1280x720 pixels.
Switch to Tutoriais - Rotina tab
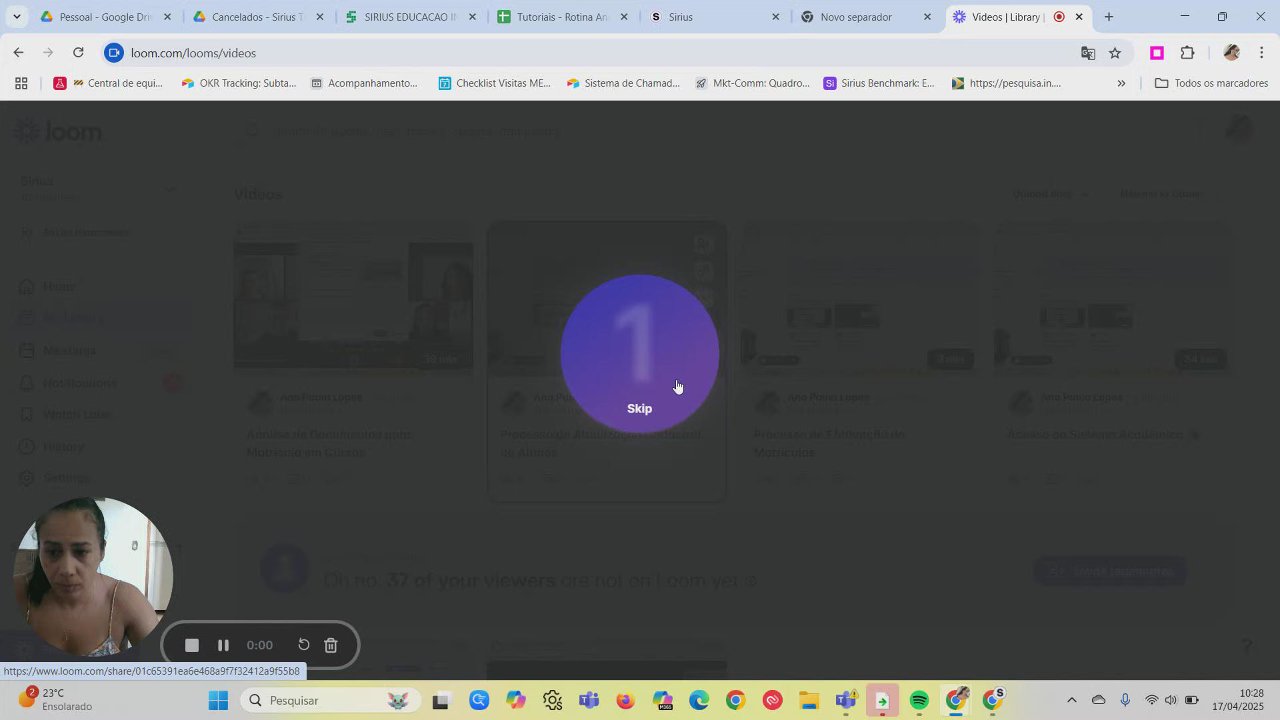(562, 17)
